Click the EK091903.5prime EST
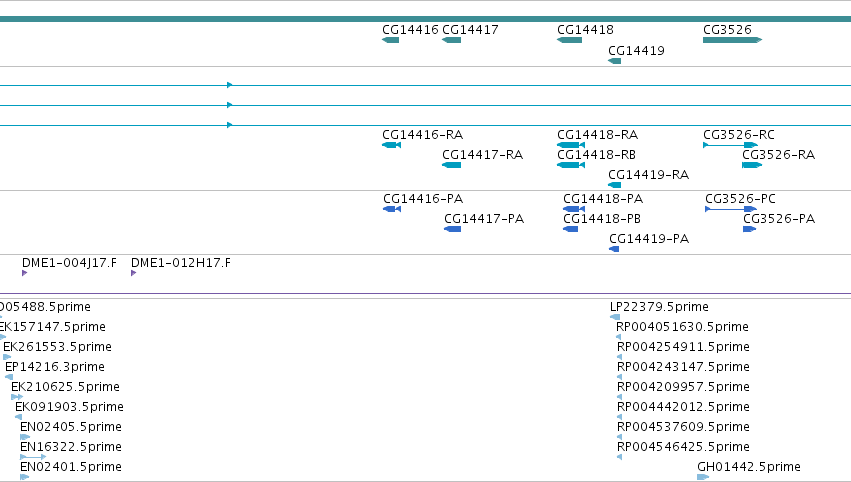The width and height of the screenshot is (851, 482). 18,417
